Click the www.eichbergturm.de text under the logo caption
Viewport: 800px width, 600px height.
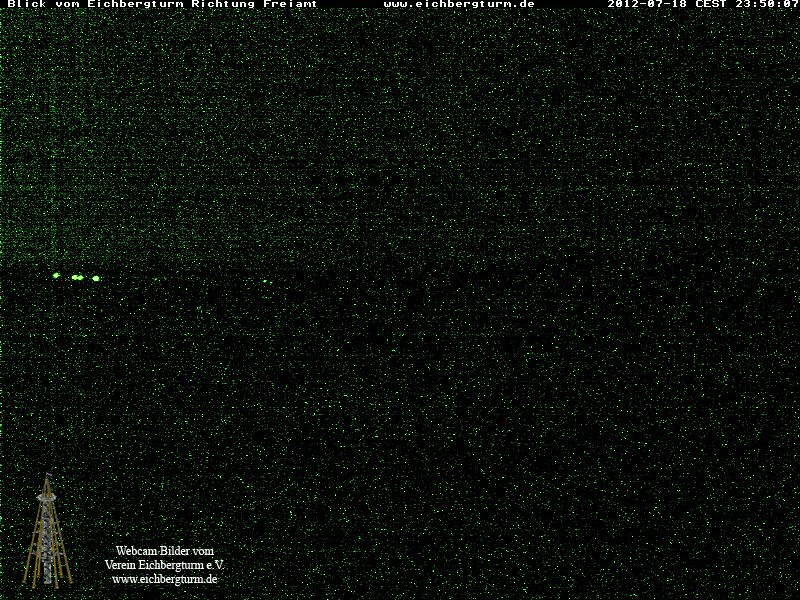(165, 580)
